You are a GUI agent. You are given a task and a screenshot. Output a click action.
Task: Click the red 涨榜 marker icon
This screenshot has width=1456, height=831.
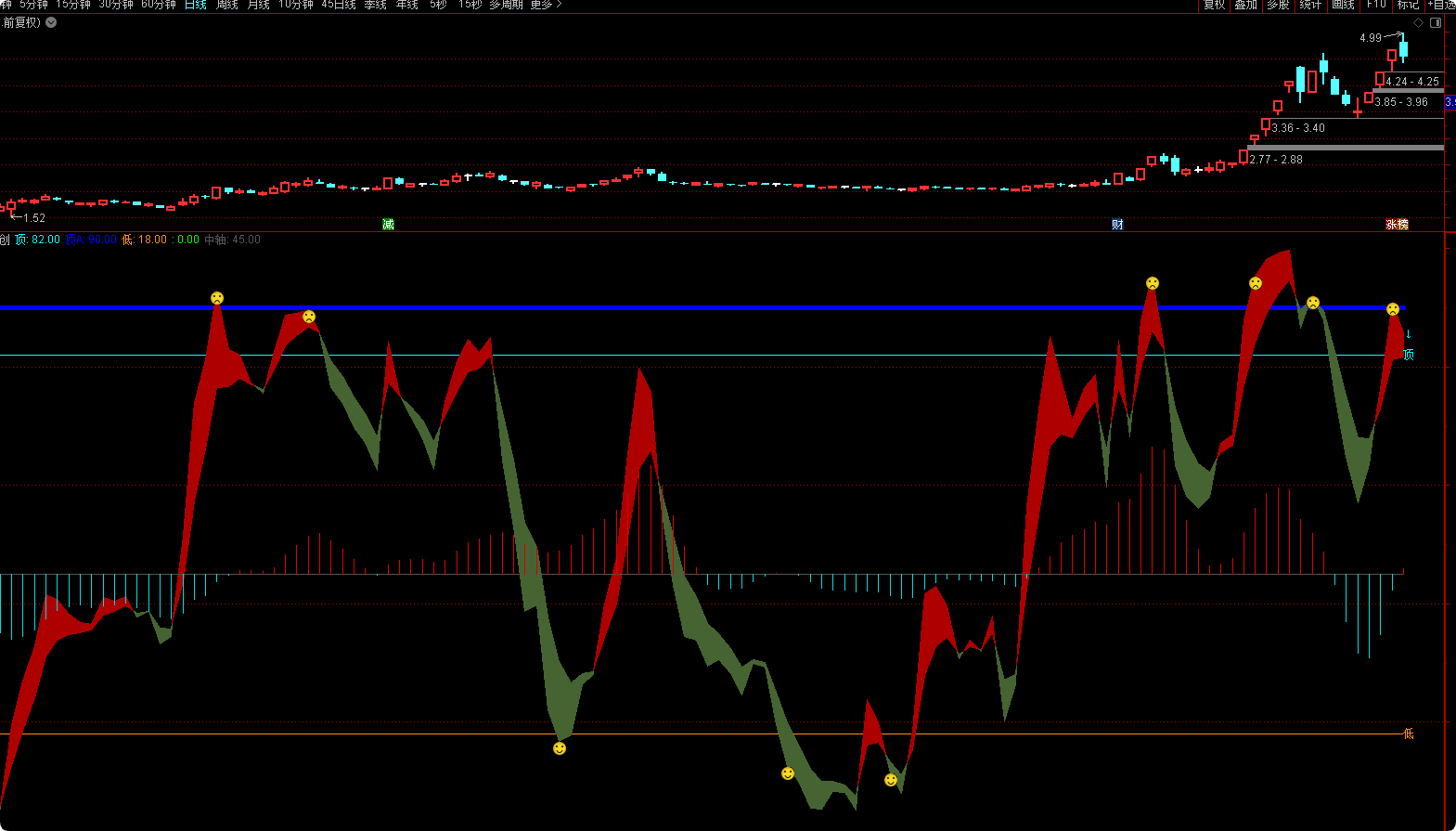pos(1397,225)
